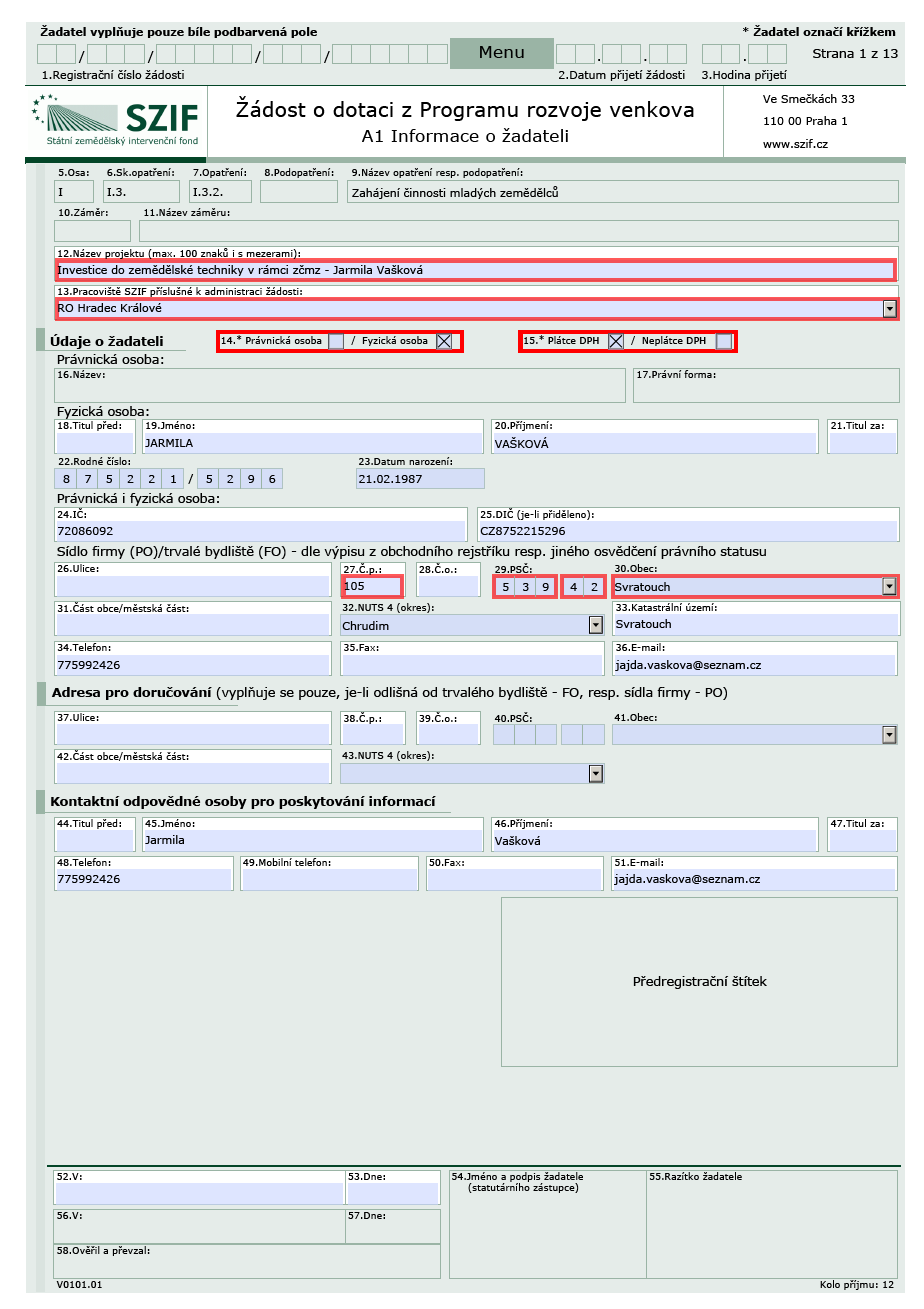924x1309 pixels.
Task: Open the Pracoviště SZIF dropdown showing RO Hradec Králové
Action: coord(889,309)
